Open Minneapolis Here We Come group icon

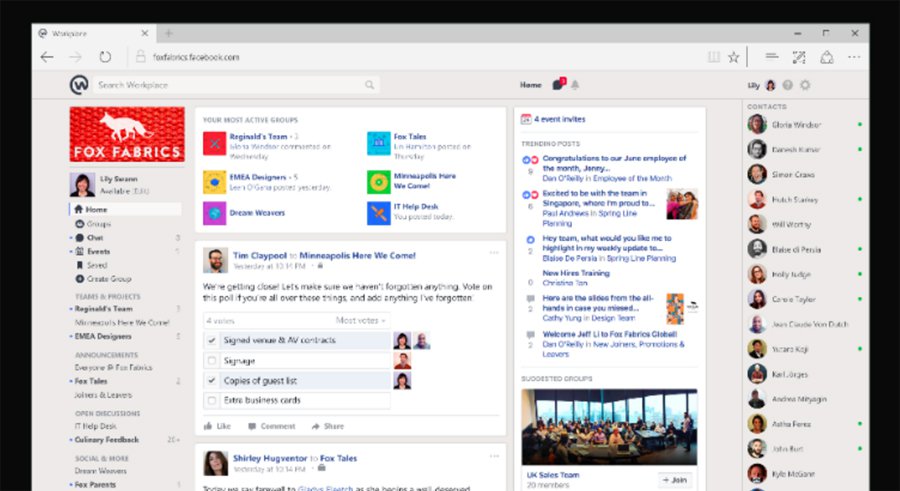(x=379, y=182)
